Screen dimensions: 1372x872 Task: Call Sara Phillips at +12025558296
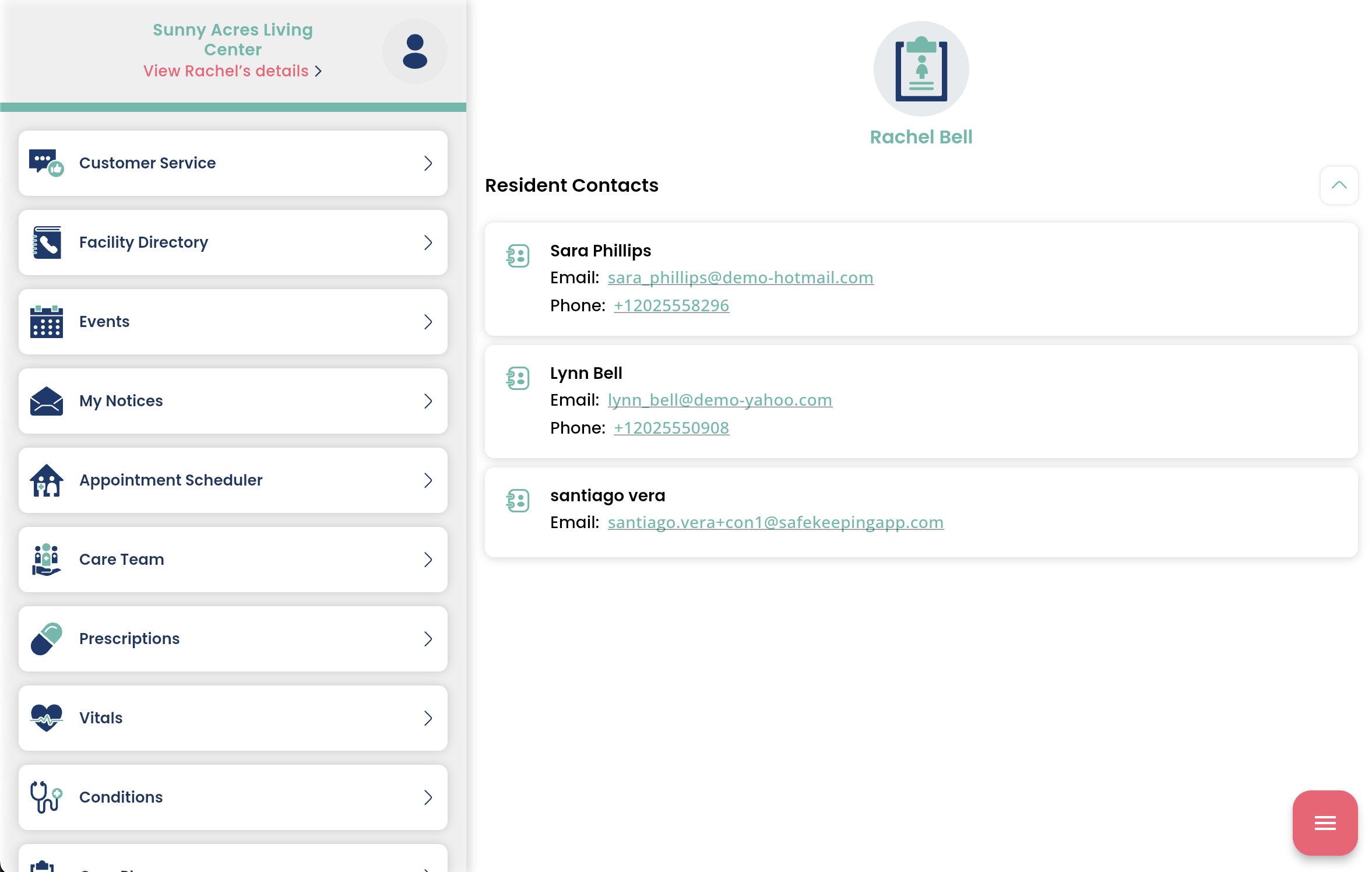pyautogui.click(x=671, y=305)
